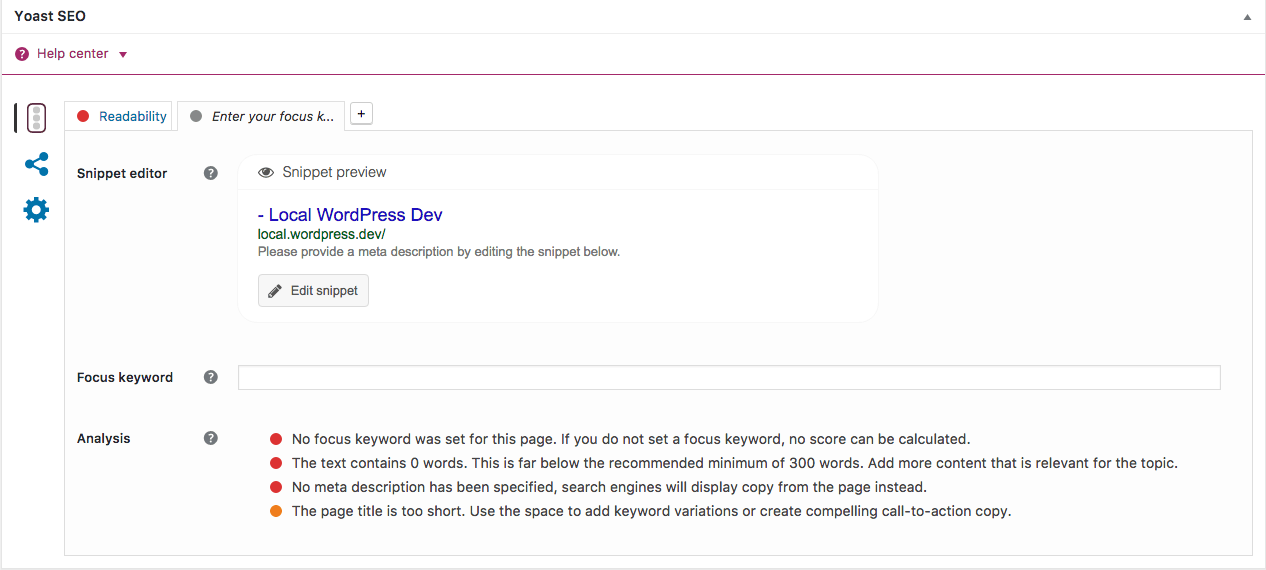Click 'No focus keyword was set' message
The image size is (1266, 570).
coord(631,439)
